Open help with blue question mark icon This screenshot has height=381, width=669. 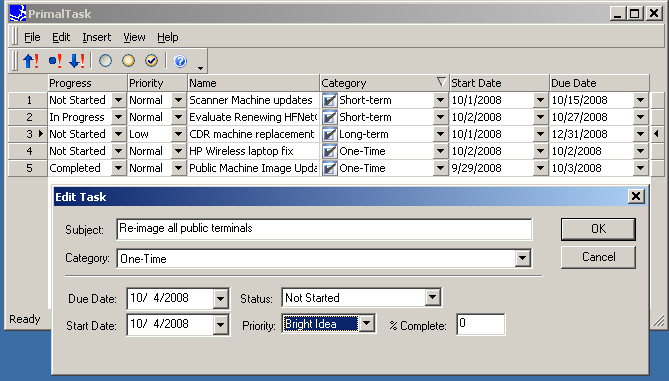[180, 61]
